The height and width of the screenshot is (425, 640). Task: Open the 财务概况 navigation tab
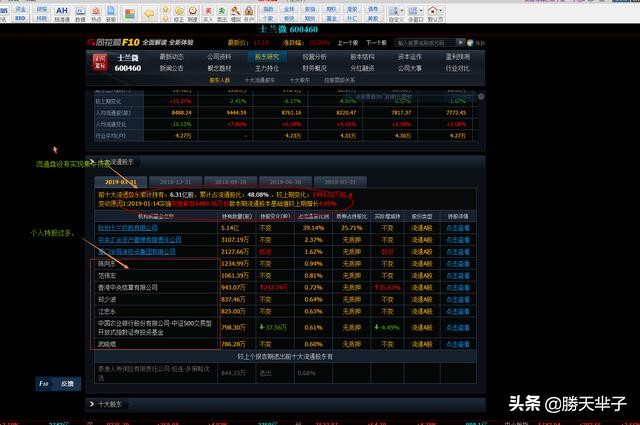tap(314, 68)
